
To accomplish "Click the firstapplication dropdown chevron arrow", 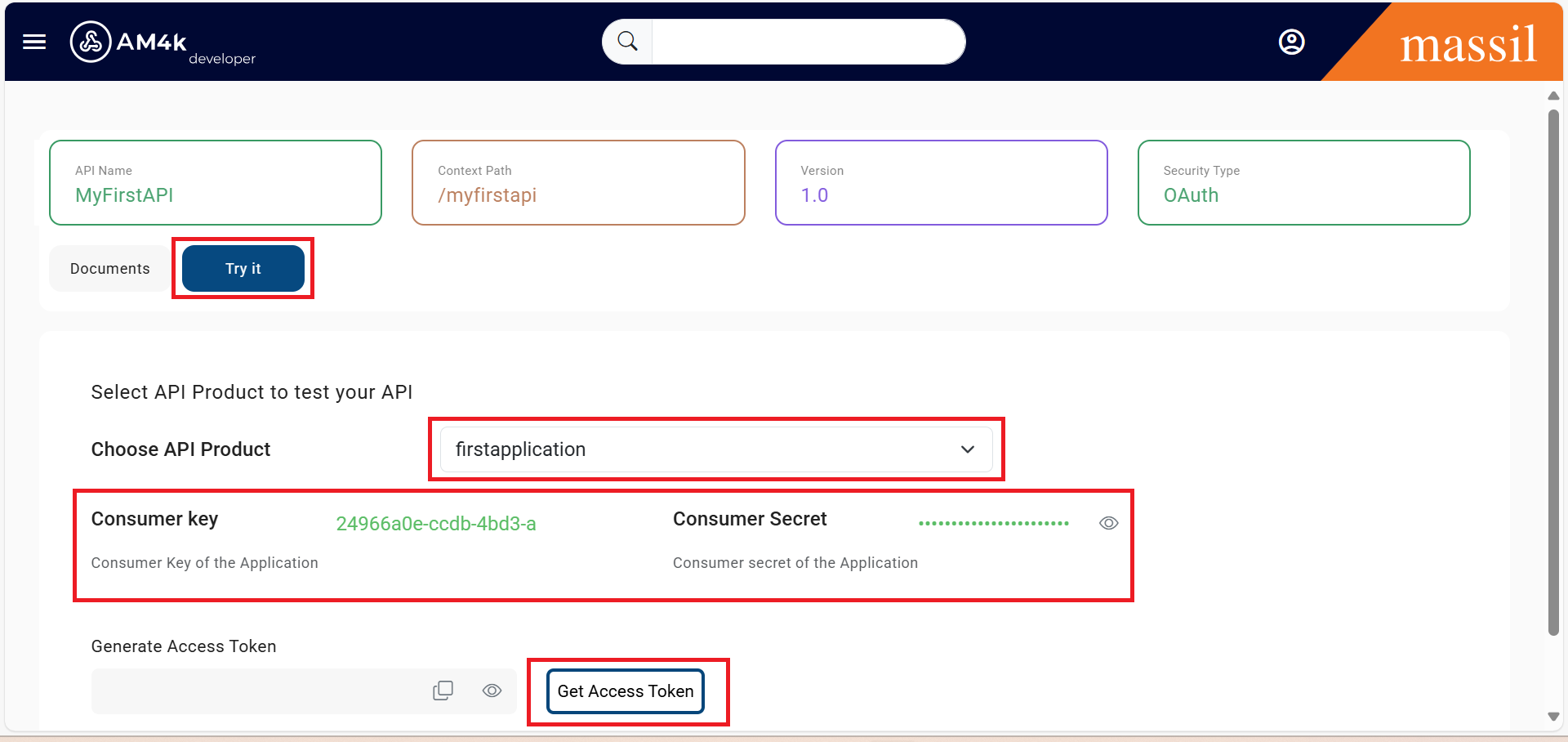I will click(x=968, y=449).
